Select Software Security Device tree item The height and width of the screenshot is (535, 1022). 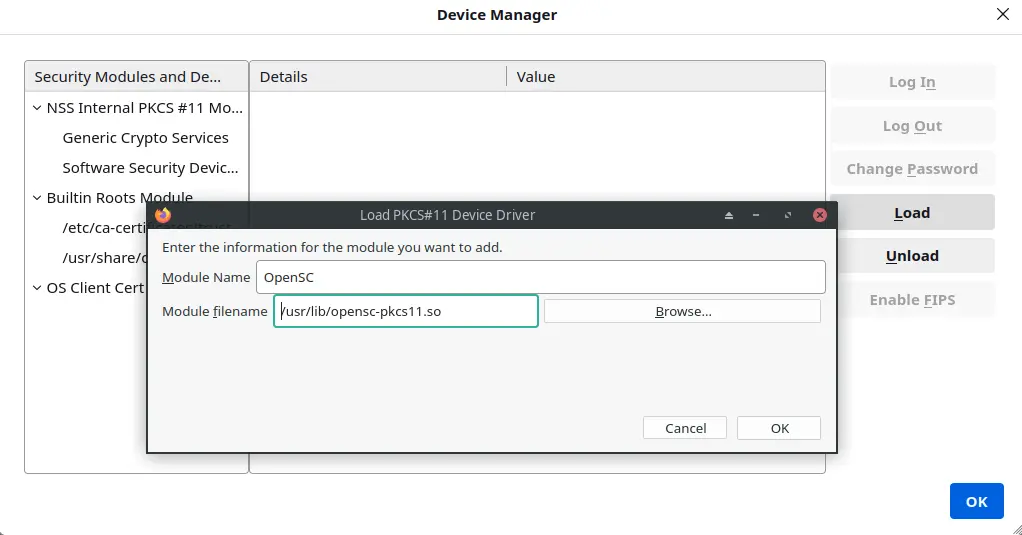150,168
